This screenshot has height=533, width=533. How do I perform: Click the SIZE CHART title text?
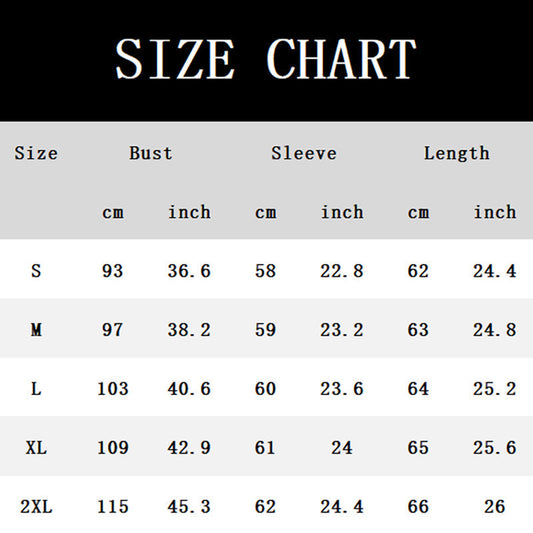[265, 58]
